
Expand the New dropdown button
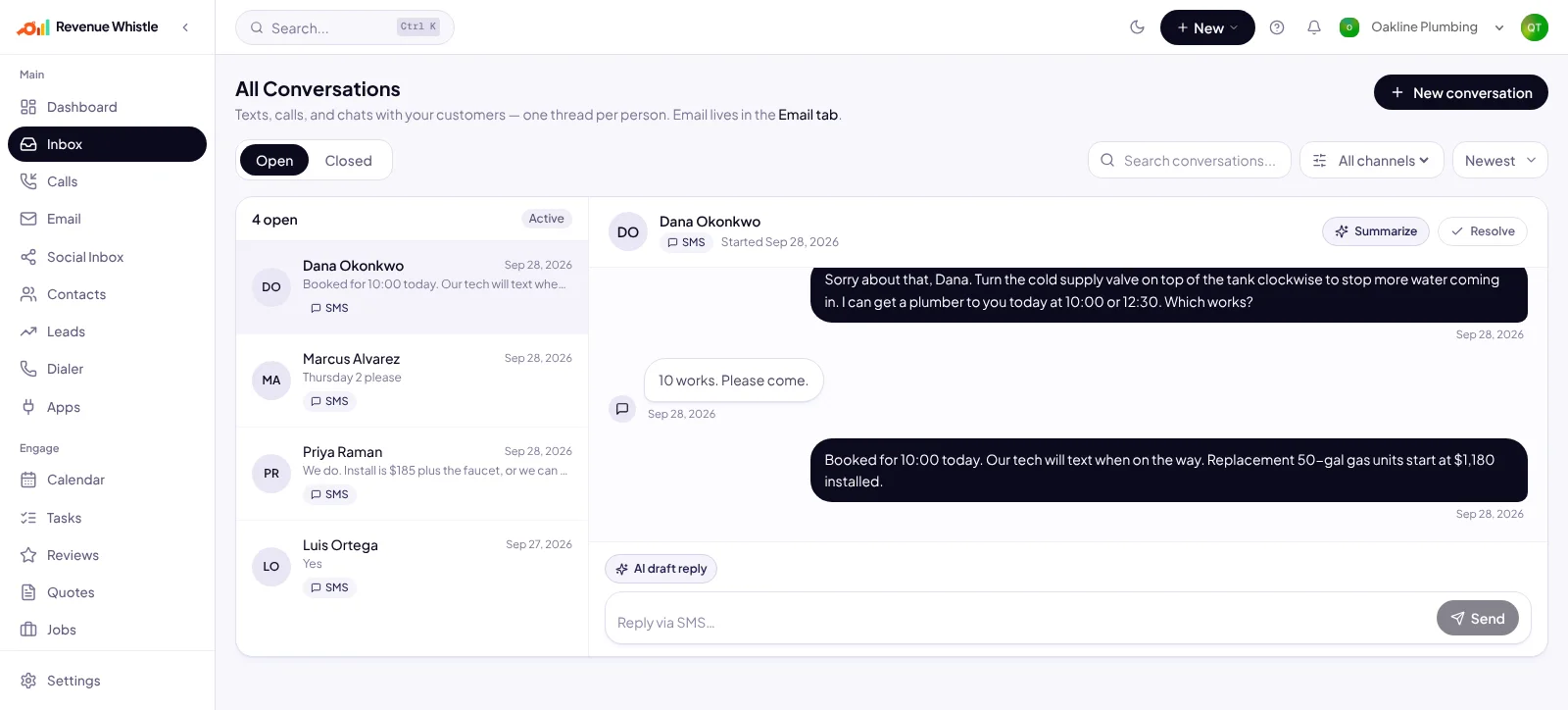coord(1207,27)
